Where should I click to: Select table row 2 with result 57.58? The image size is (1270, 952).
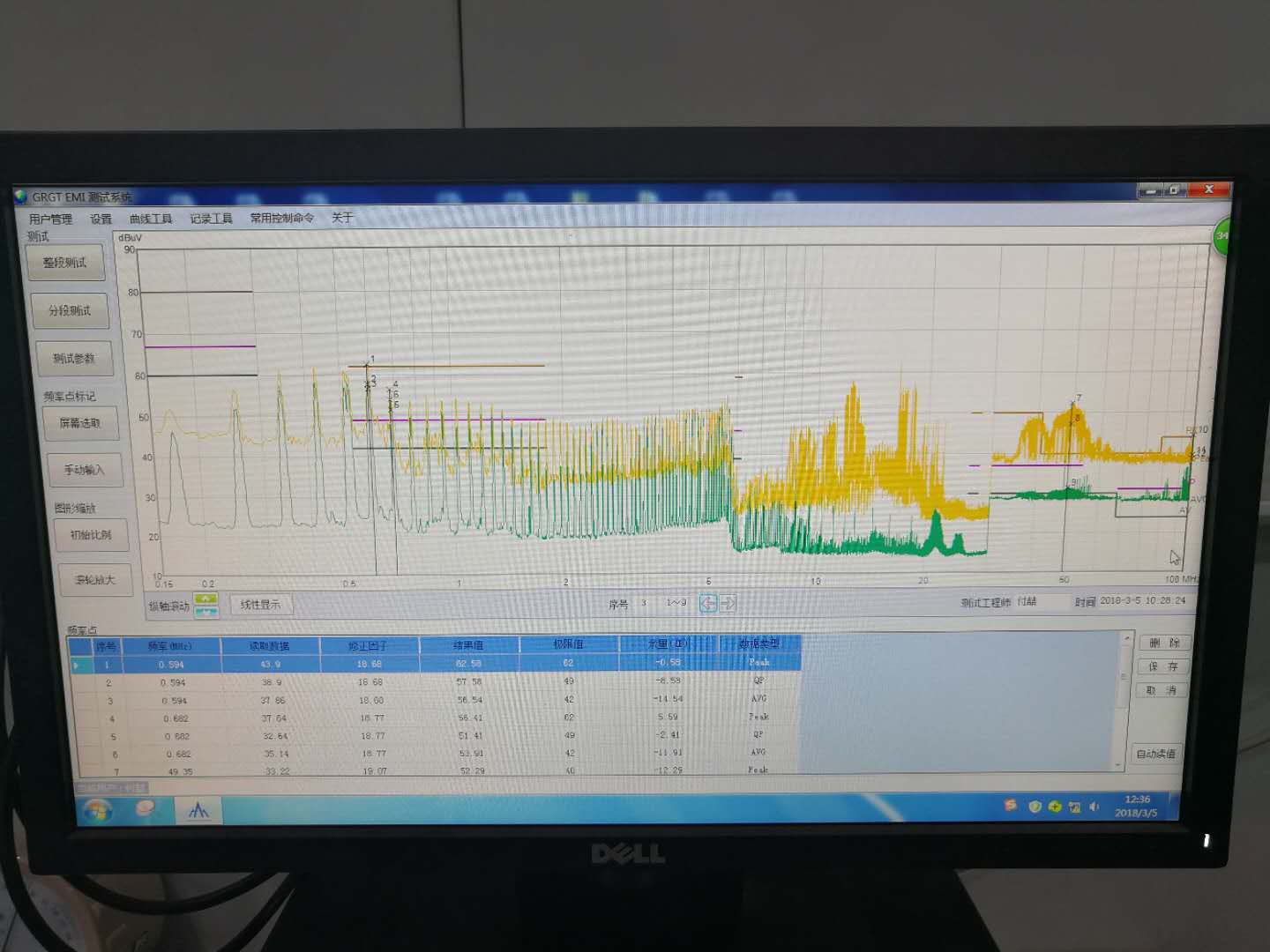point(436,682)
